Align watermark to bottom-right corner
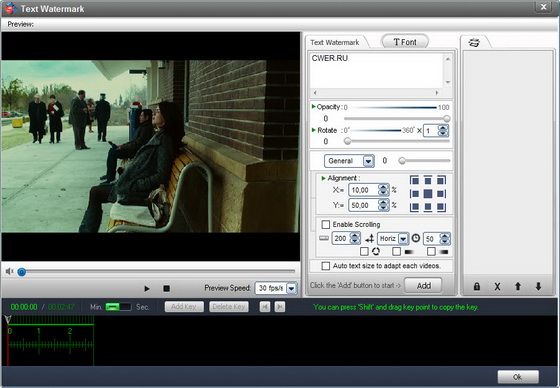Viewport: 560px width, 388px height. [441, 207]
